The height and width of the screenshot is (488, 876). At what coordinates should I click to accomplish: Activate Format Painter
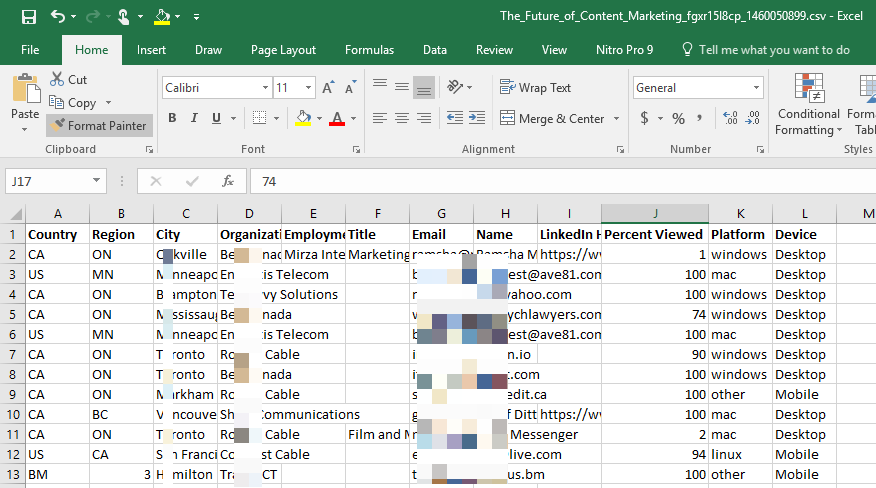(99, 126)
